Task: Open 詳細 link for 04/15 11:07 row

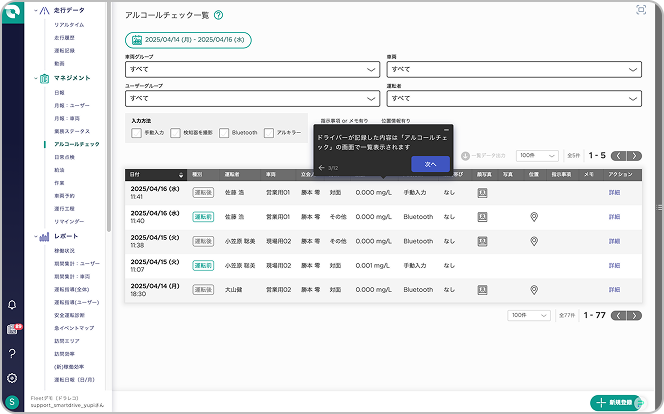Action: point(614,266)
